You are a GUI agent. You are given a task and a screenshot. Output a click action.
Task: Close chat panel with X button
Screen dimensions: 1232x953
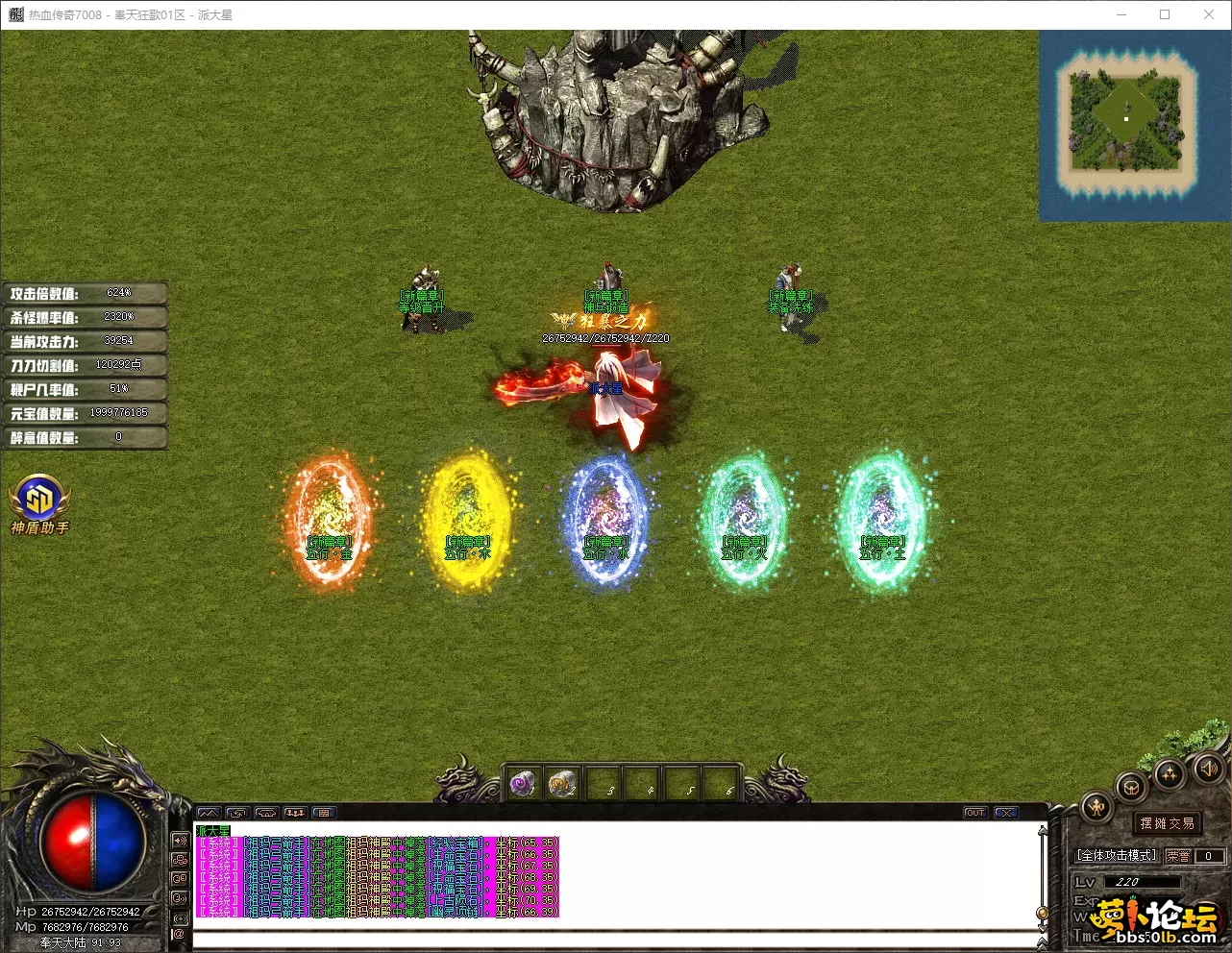1005,813
